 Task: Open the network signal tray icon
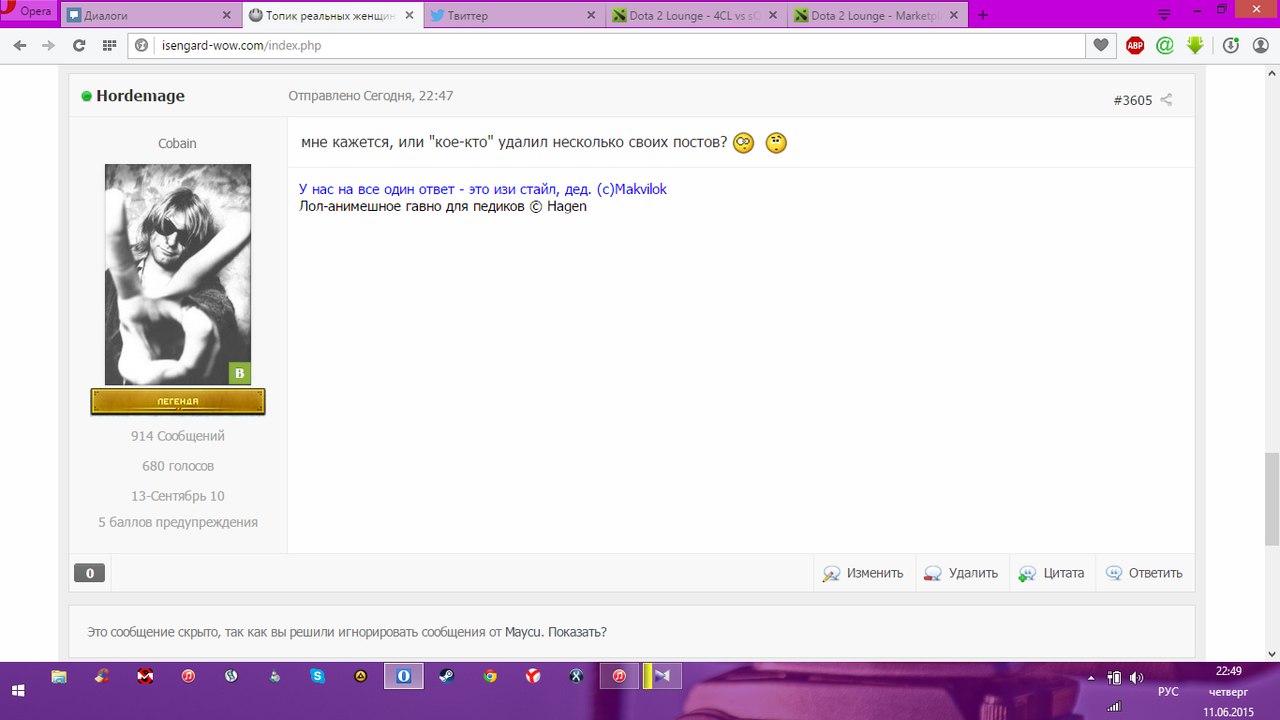click(x=1114, y=706)
